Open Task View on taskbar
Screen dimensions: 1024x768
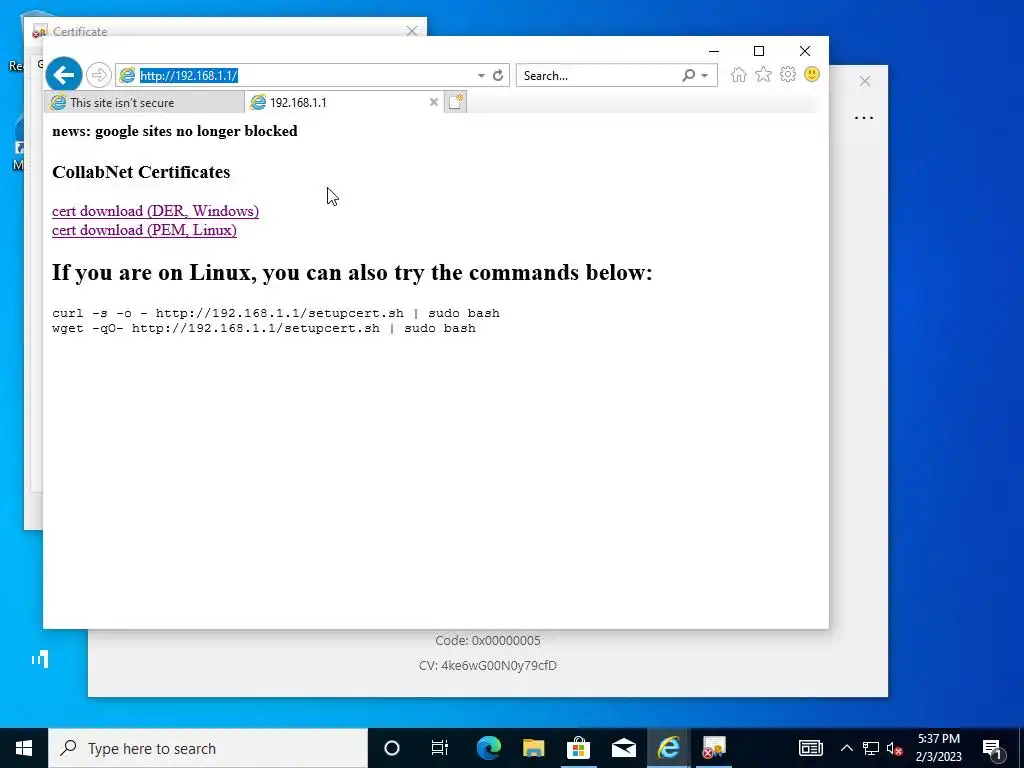click(x=440, y=748)
